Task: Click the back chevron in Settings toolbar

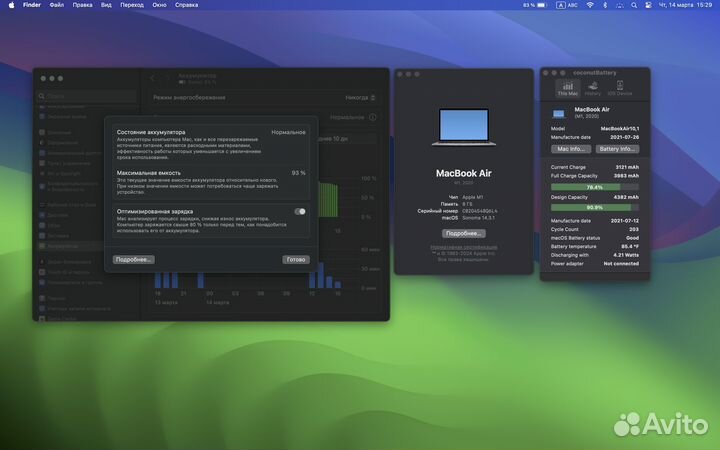Action: coord(153,78)
